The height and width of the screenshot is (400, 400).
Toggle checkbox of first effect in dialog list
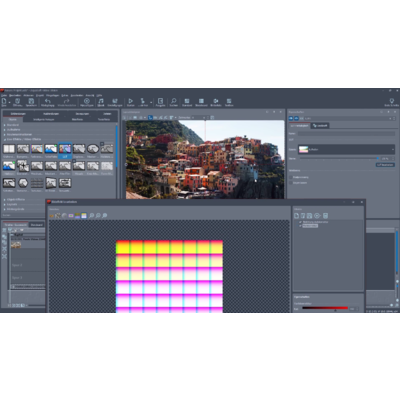(x=301, y=222)
